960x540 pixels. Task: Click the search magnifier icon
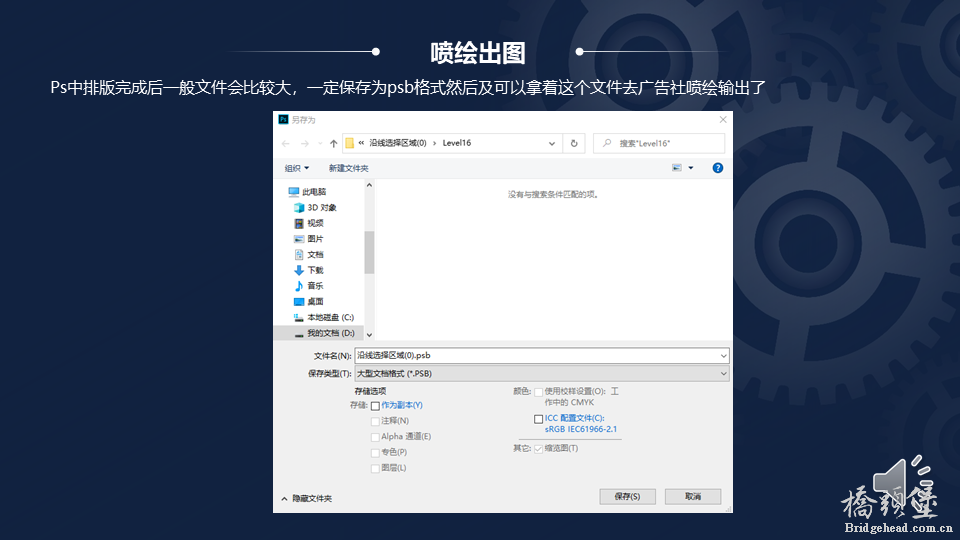(x=607, y=143)
